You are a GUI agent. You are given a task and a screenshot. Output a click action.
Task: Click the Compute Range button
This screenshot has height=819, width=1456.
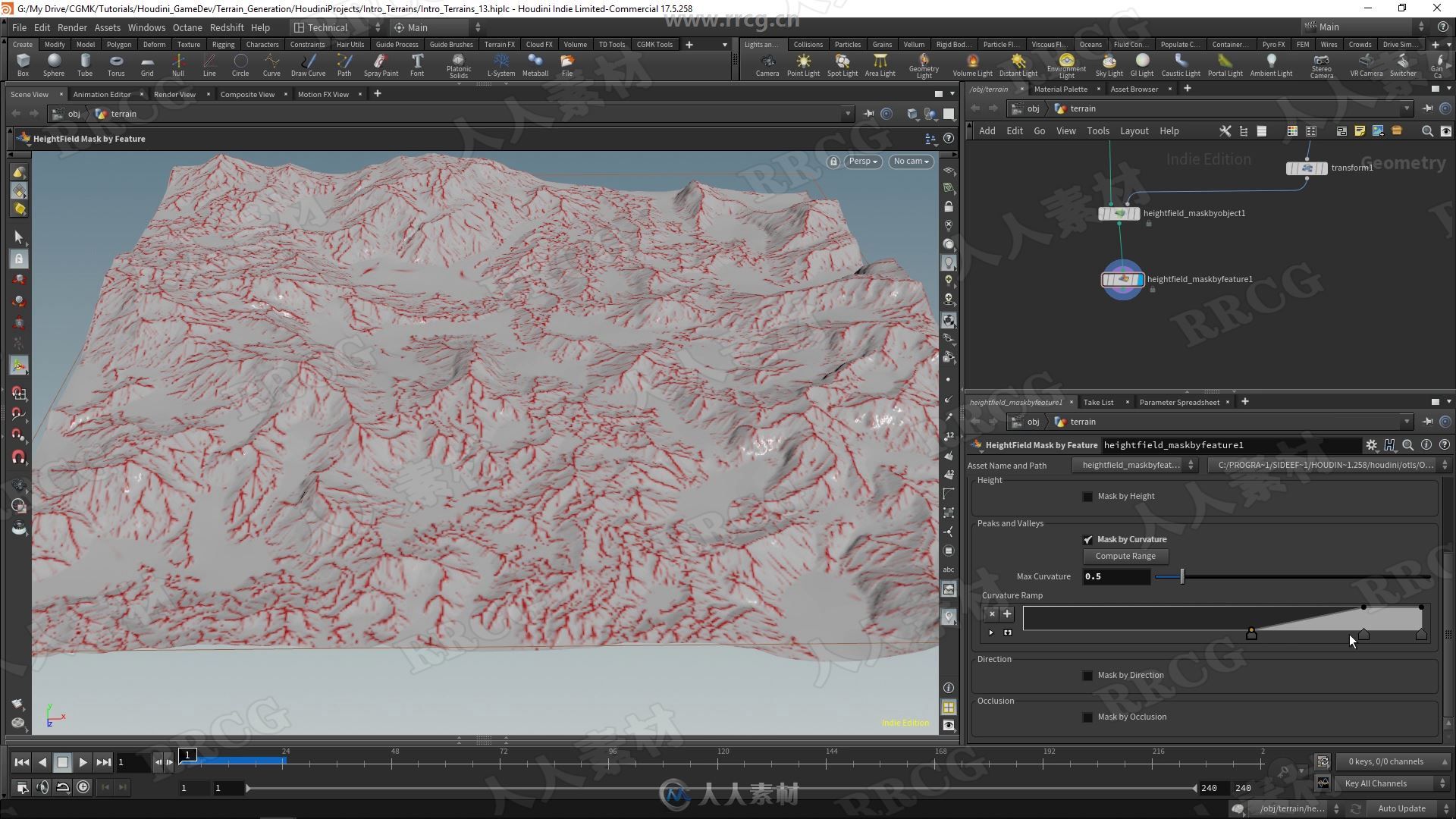(x=1127, y=556)
